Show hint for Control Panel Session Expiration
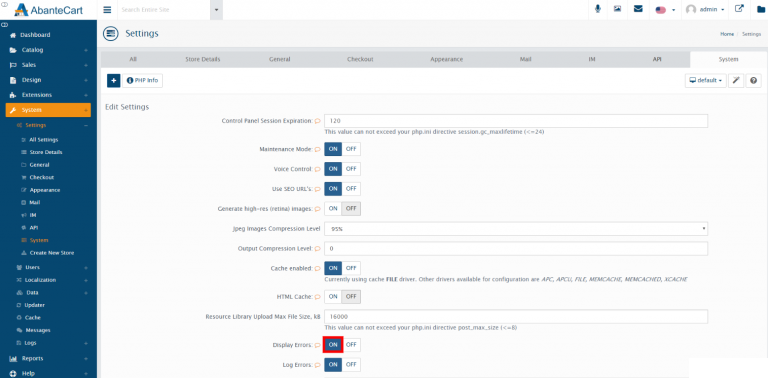This screenshot has width=768, height=378. pos(317,121)
